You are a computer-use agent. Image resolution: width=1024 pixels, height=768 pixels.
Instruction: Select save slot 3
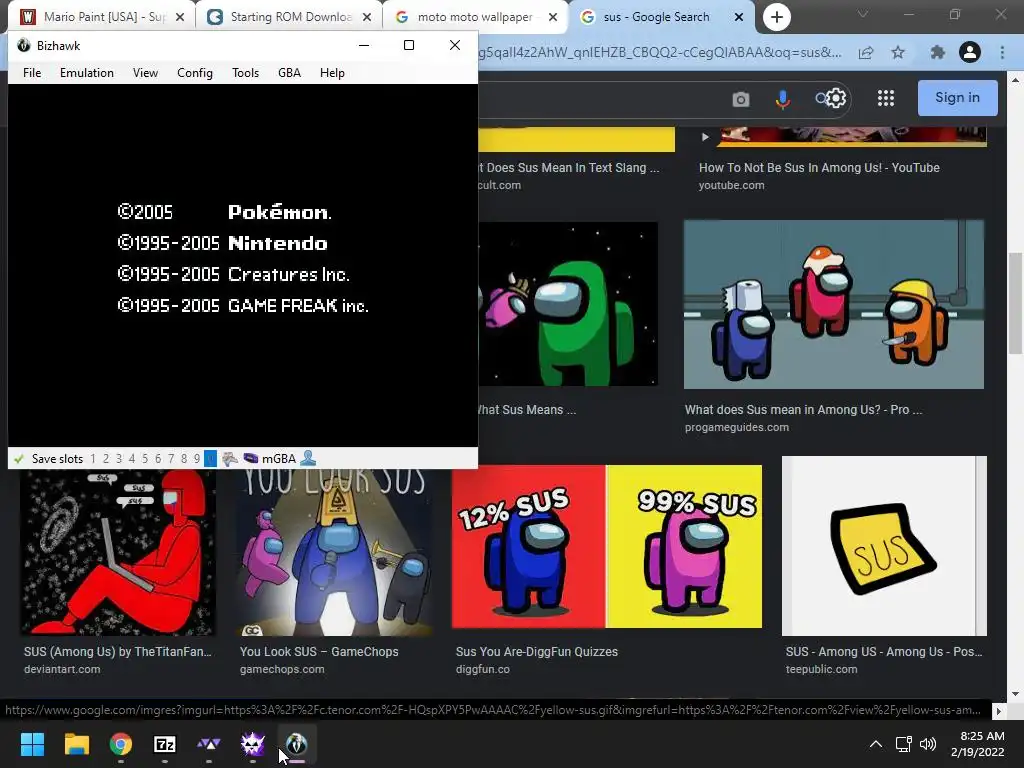[x=119, y=458]
